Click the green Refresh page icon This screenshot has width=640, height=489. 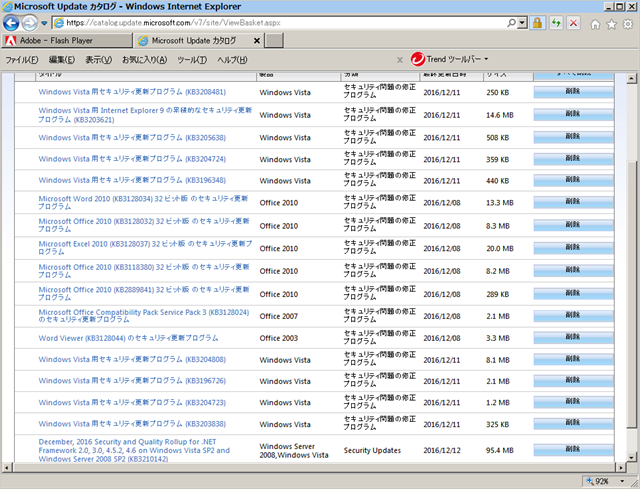556,23
